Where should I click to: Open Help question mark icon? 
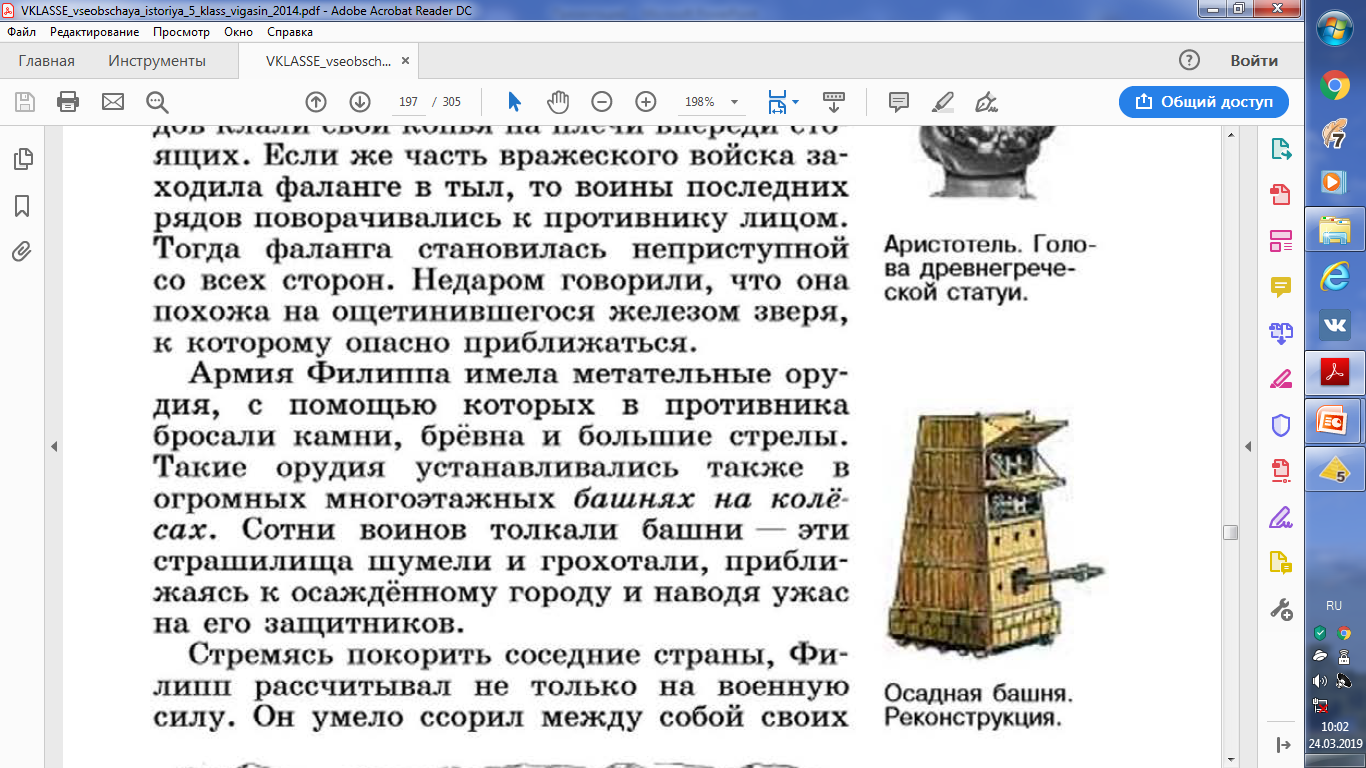tap(1189, 60)
